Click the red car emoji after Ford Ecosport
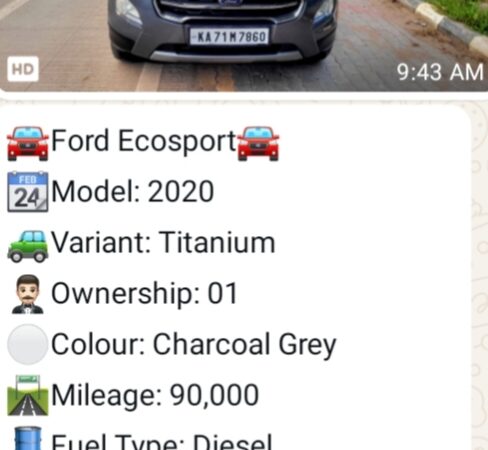The width and height of the screenshot is (488, 450). [x=258, y=143]
